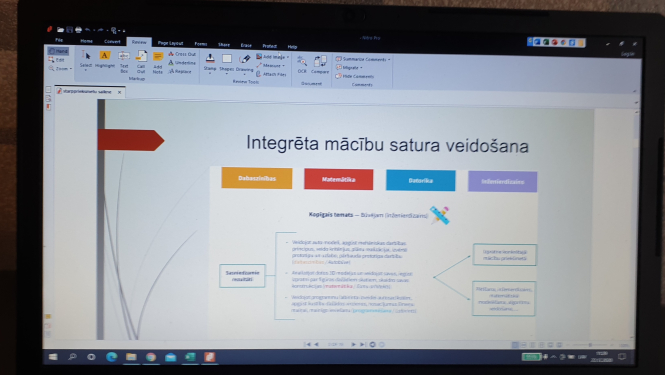Click the Undo quick access icon
The height and width of the screenshot is (375, 665).
tap(88, 30)
